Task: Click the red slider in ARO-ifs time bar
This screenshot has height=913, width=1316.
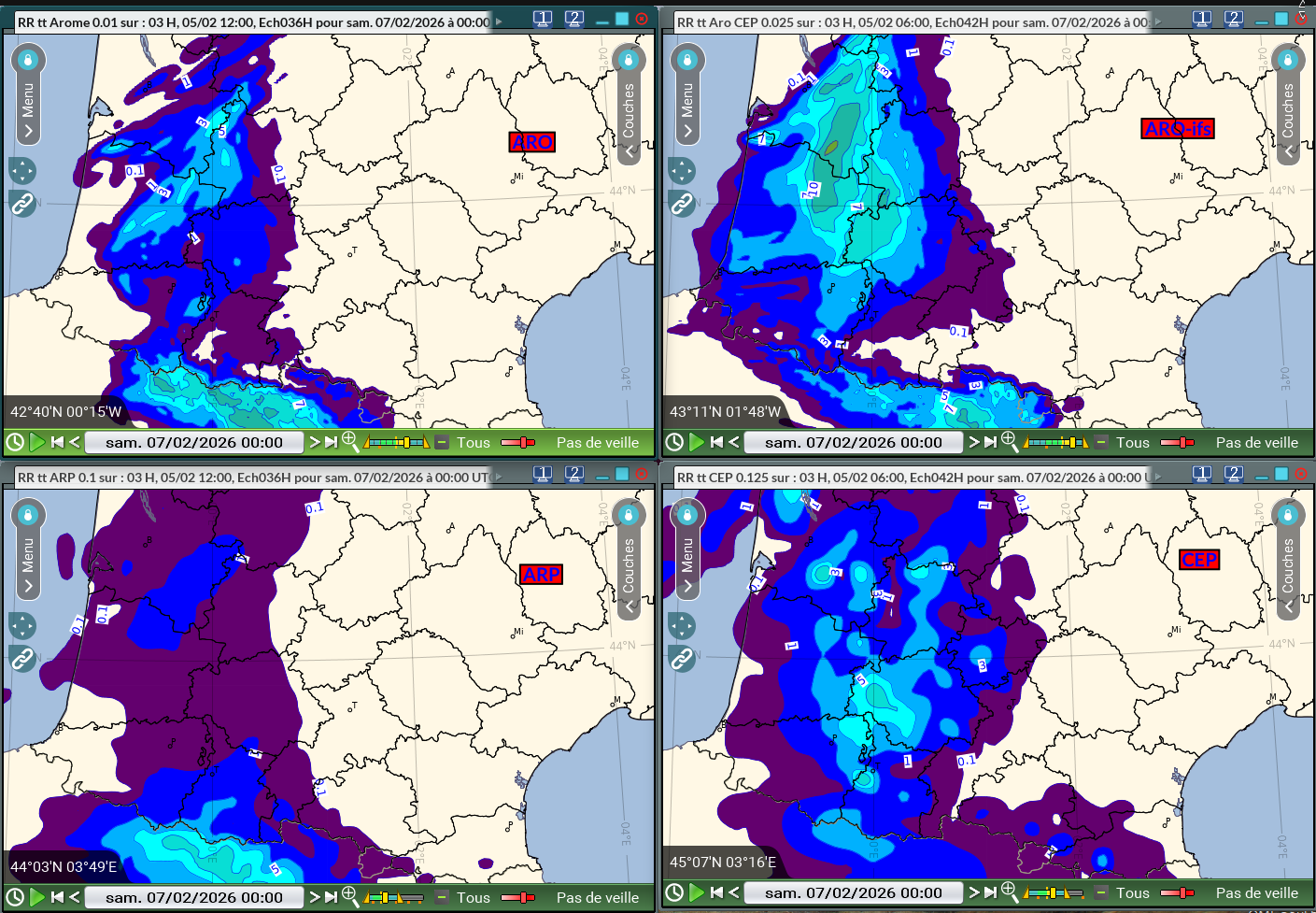Action: click(x=1177, y=442)
